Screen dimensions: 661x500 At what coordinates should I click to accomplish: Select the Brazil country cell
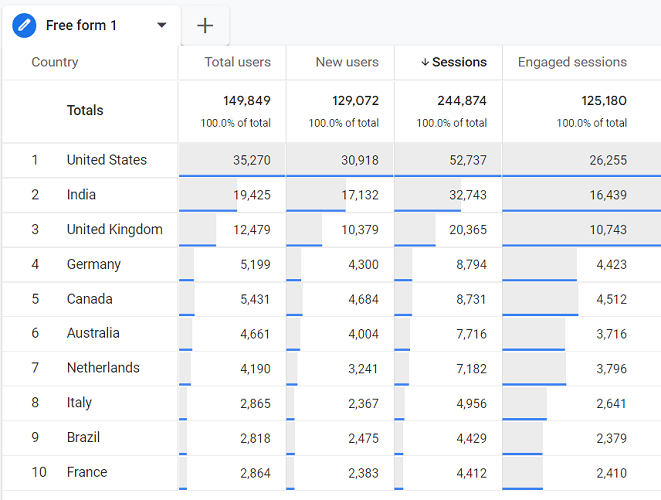(x=83, y=437)
